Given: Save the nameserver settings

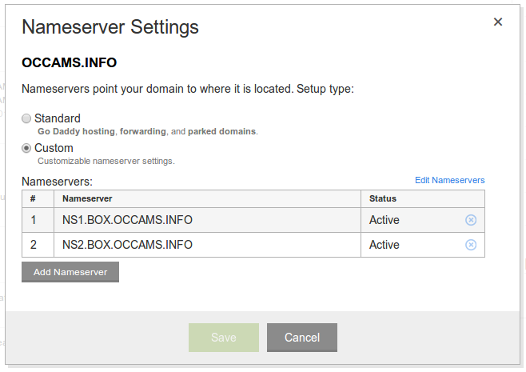Looking at the screenshot, I should (224, 337).
